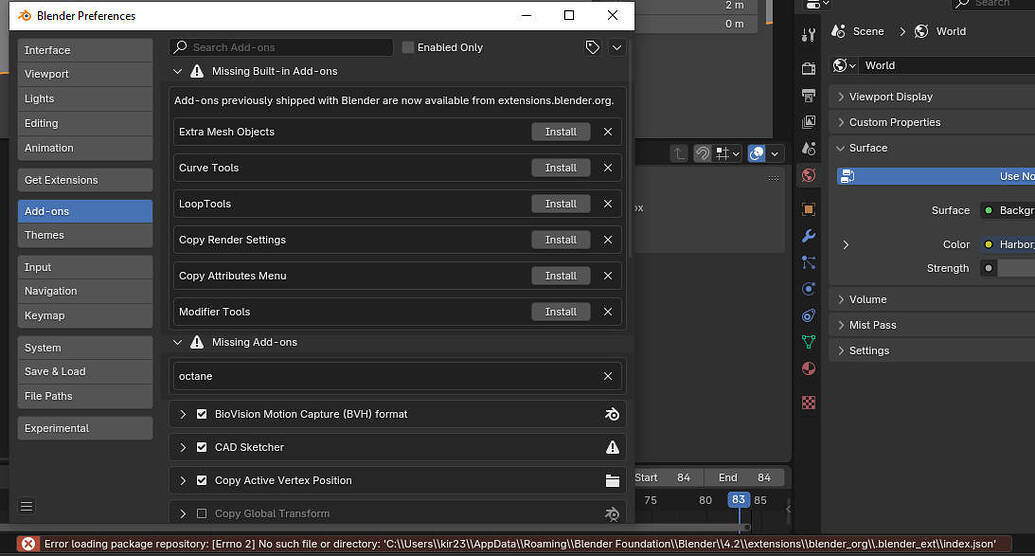
Task: Click Blender logo icon on BioVision row
Action: [612, 414]
